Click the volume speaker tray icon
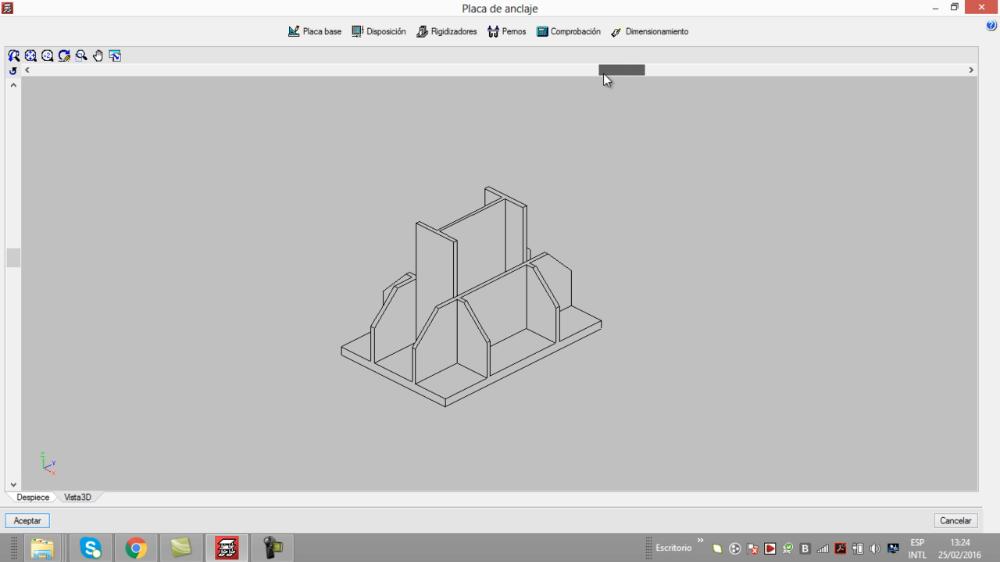Viewport: 1000px width, 562px height. point(875,549)
